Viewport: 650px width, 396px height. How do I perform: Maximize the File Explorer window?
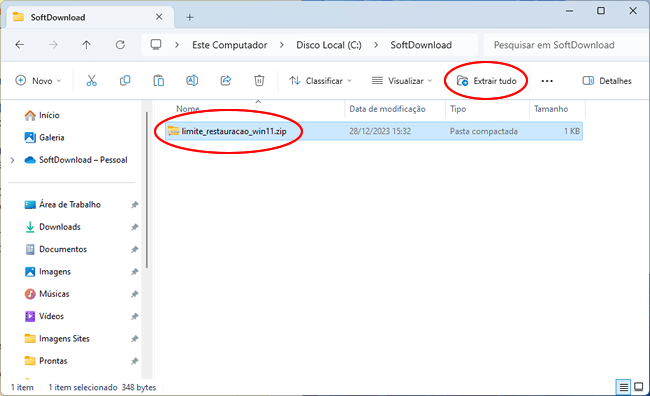tap(601, 11)
